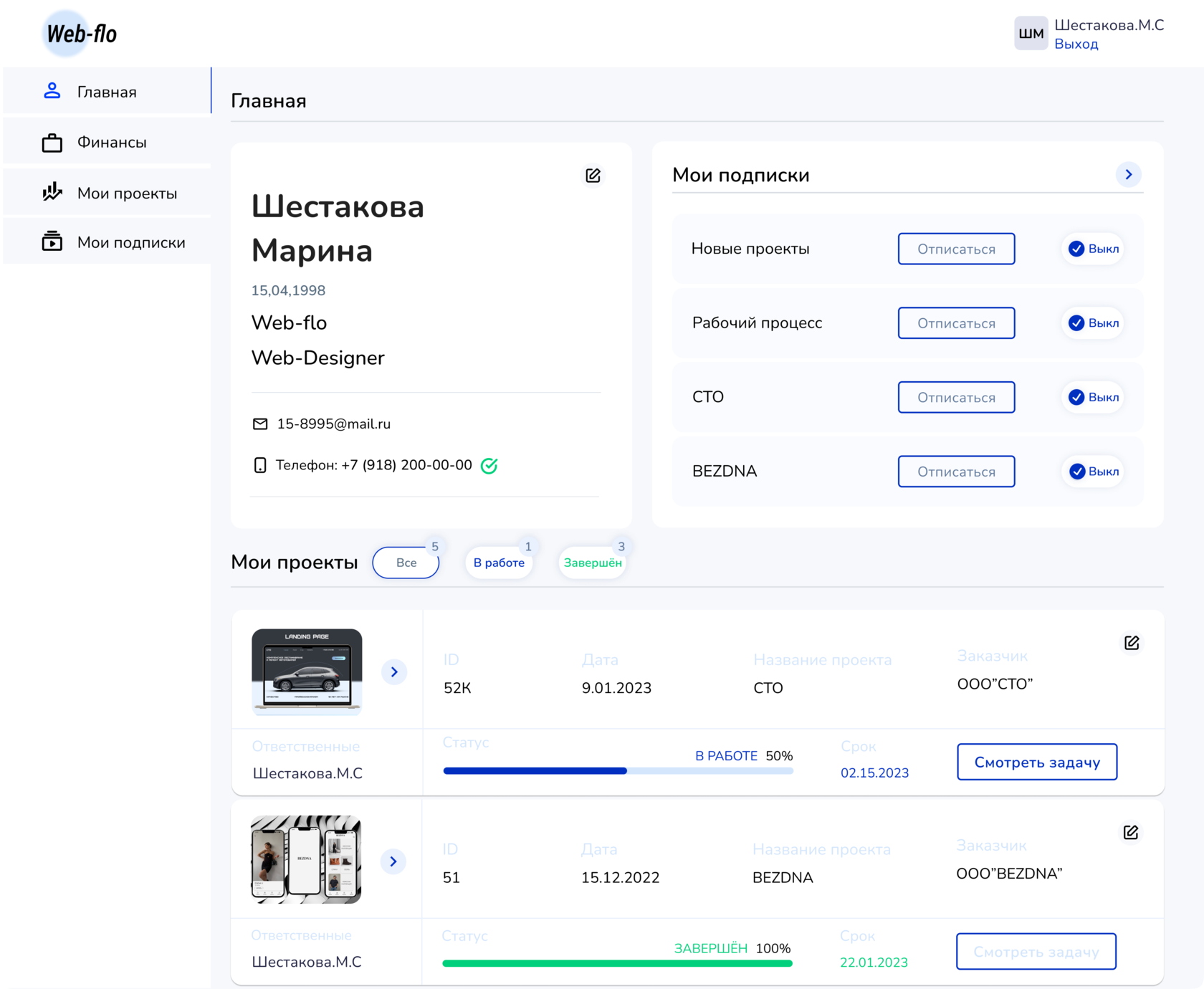Toggle Выкл switch for Новые проекты

tap(1092, 249)
